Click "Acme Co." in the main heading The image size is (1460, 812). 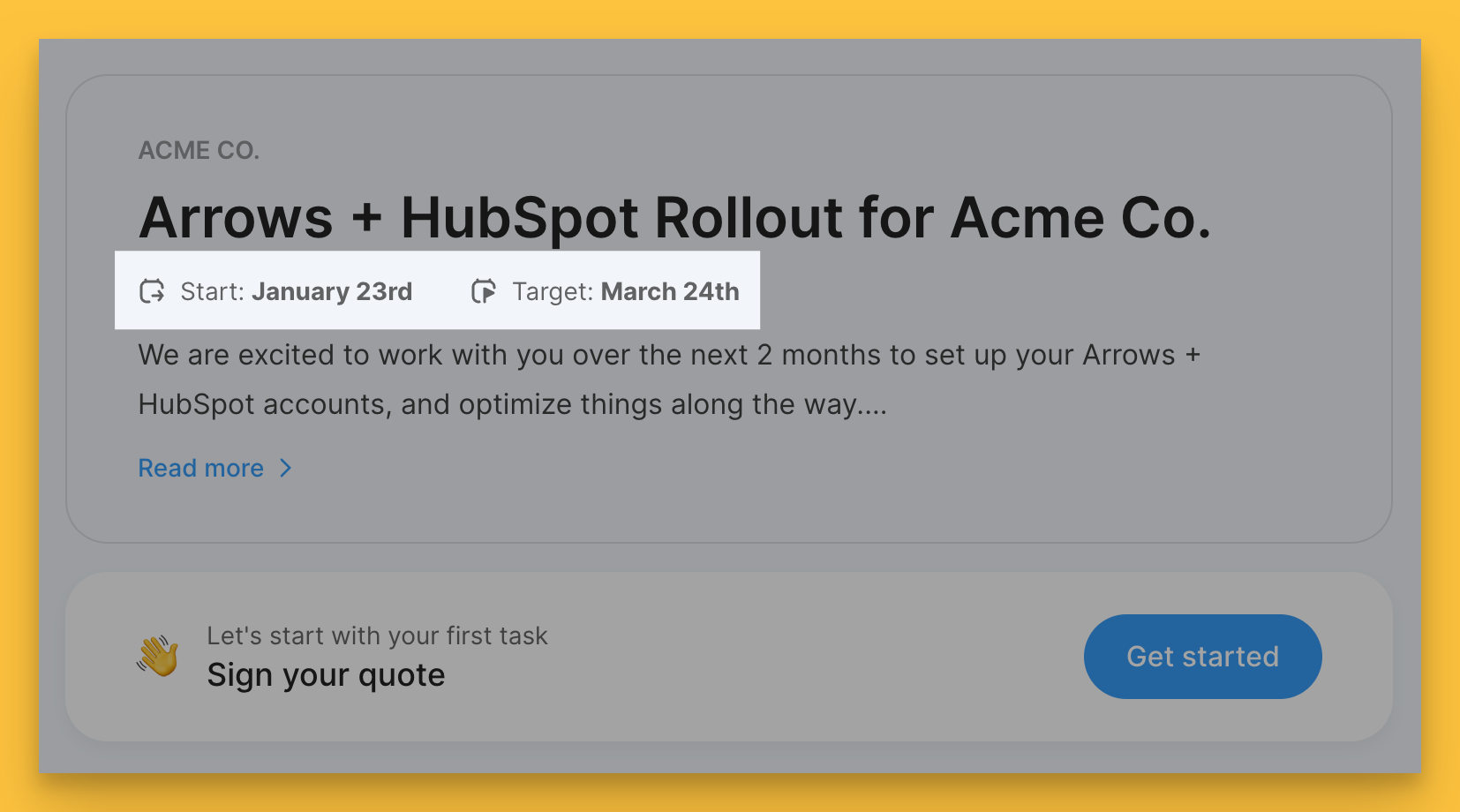[1080, 217]
